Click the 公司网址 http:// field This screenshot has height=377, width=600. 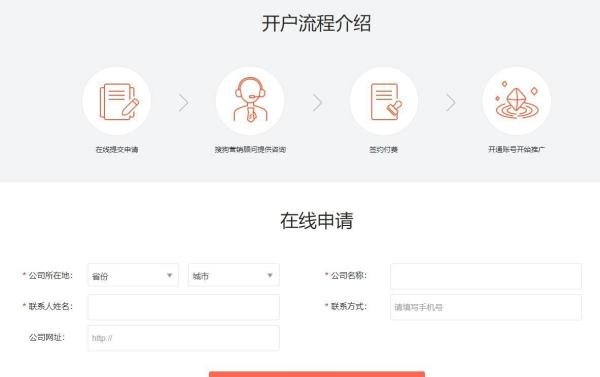[x=184, y=338]
